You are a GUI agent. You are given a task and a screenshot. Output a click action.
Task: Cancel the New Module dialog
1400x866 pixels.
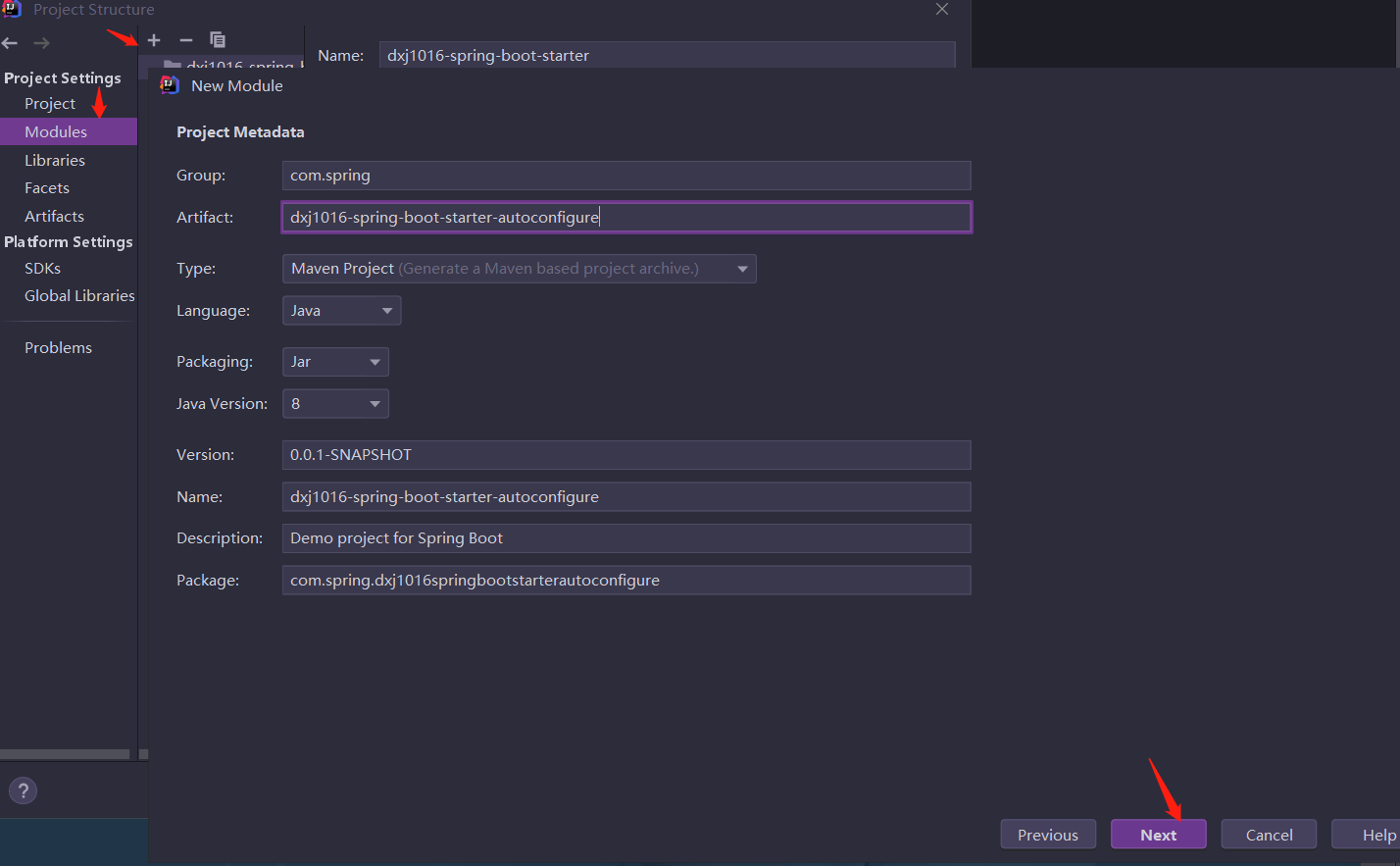pos(1270,835)
